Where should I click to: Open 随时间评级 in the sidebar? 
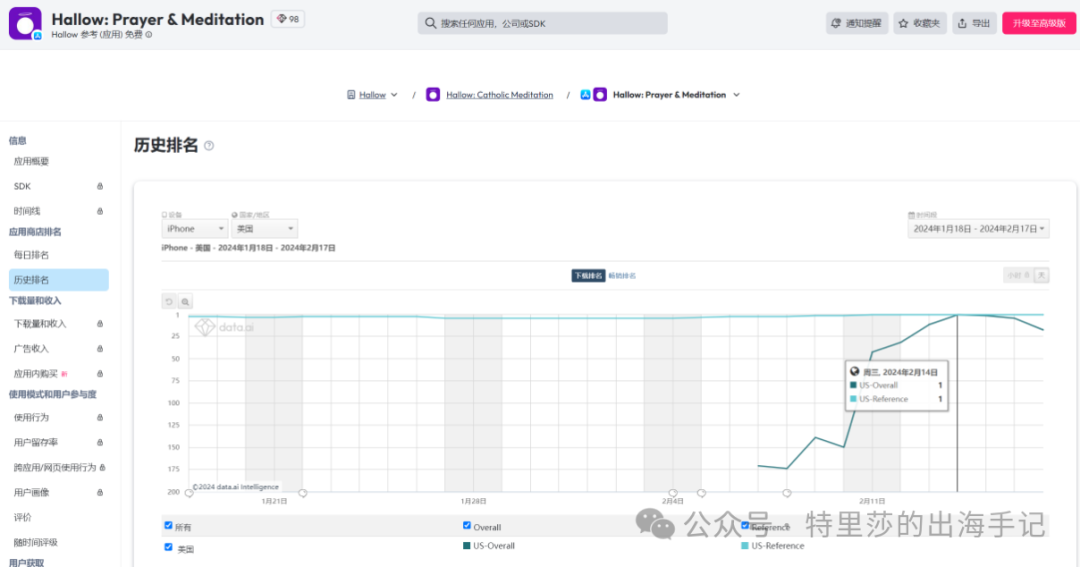tap(36, 542)
